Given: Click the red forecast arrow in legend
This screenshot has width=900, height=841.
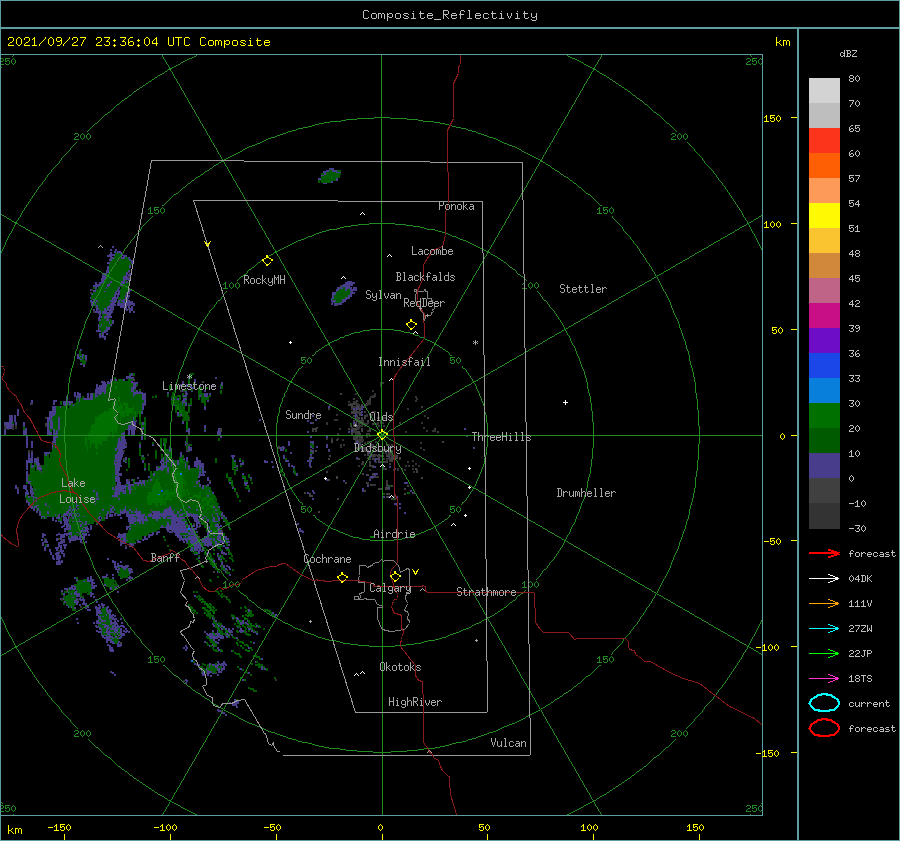Looking at the screenshot, I should [x=824, y=553].
